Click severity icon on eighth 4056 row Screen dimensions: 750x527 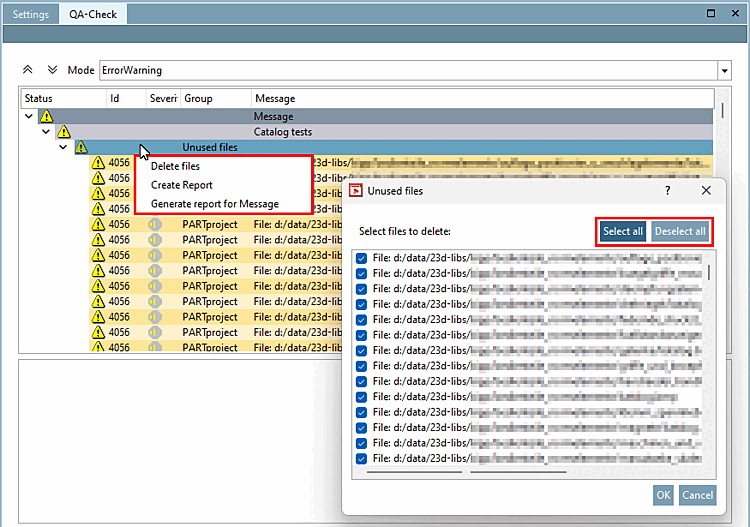(x=154, y=270)
